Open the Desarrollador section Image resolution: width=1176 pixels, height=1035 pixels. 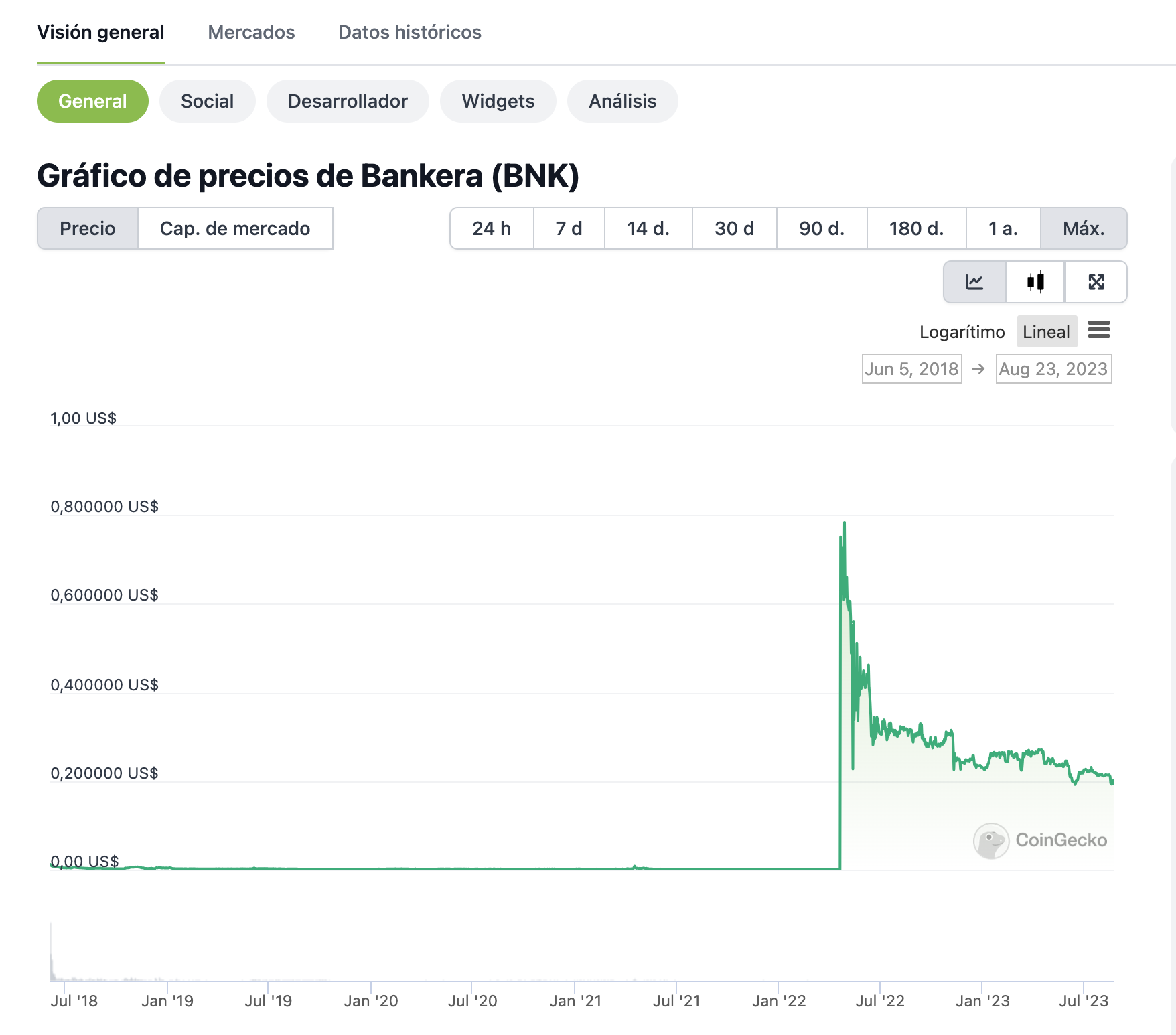coord(348,101)
